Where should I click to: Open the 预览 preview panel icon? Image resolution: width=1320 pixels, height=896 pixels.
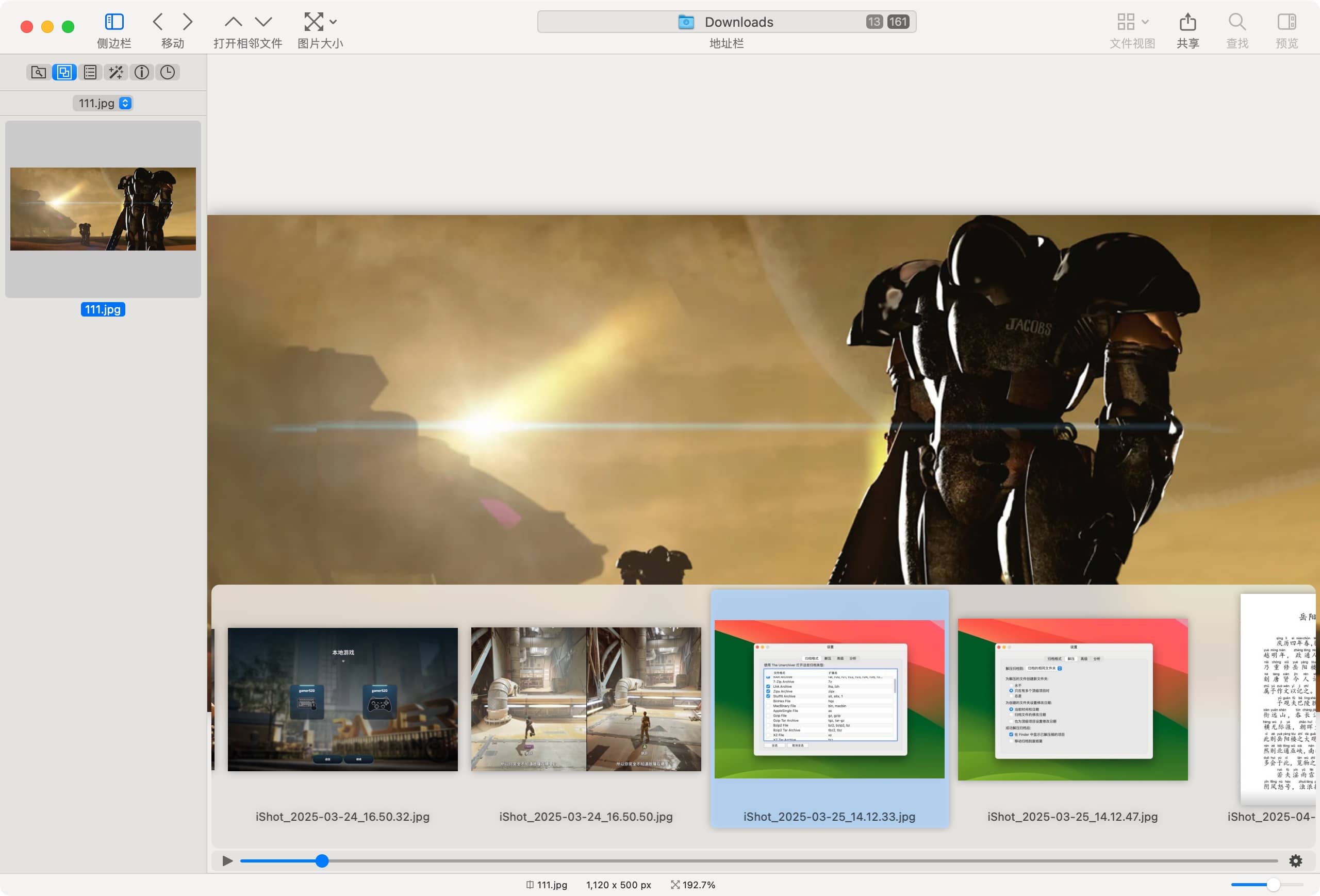coord(1286,22)
